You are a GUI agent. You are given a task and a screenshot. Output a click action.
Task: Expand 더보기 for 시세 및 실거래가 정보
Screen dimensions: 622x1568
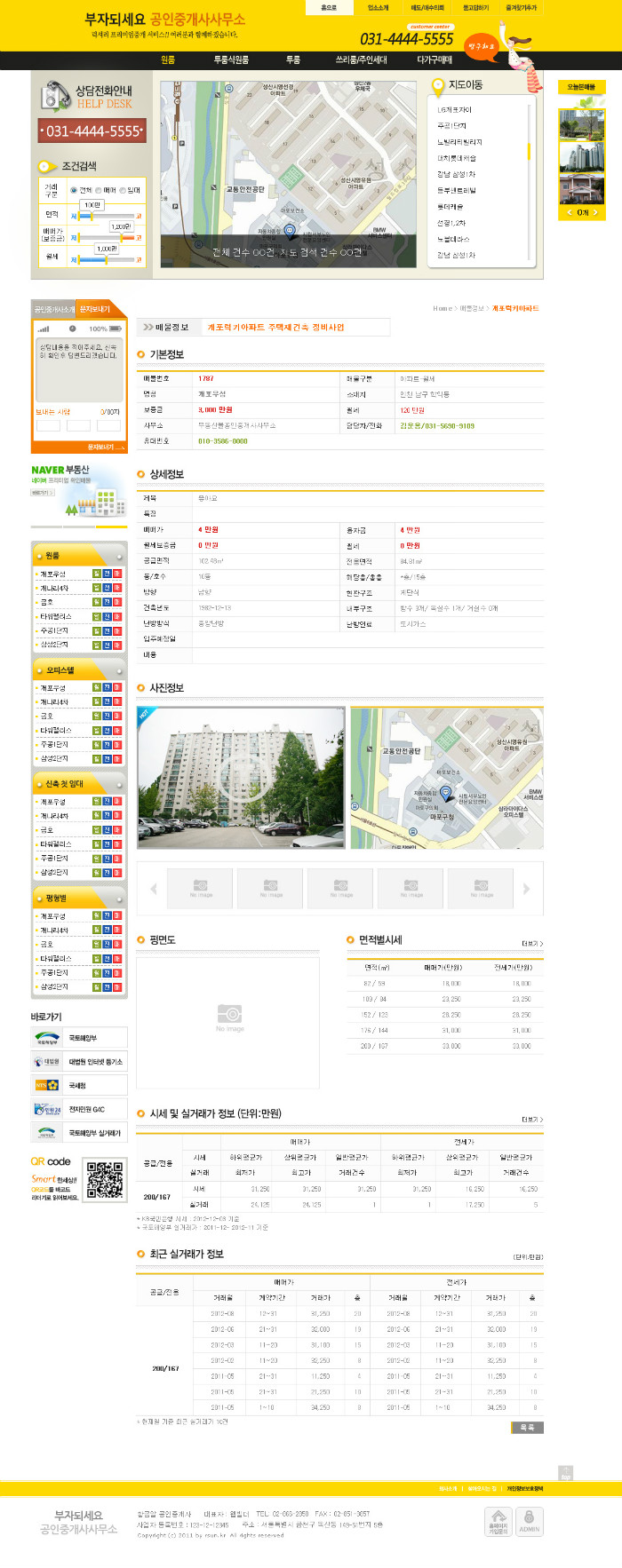click(532, 1119)
